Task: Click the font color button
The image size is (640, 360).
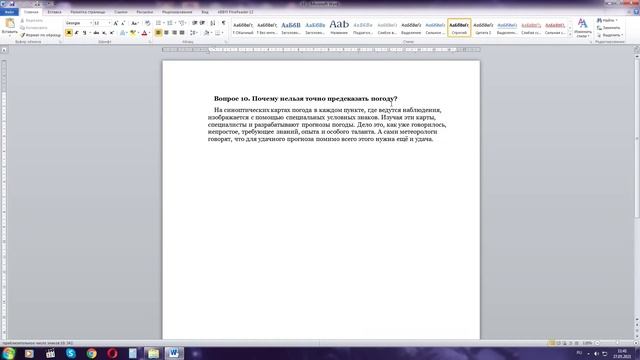Action: [x=145, y=33]
